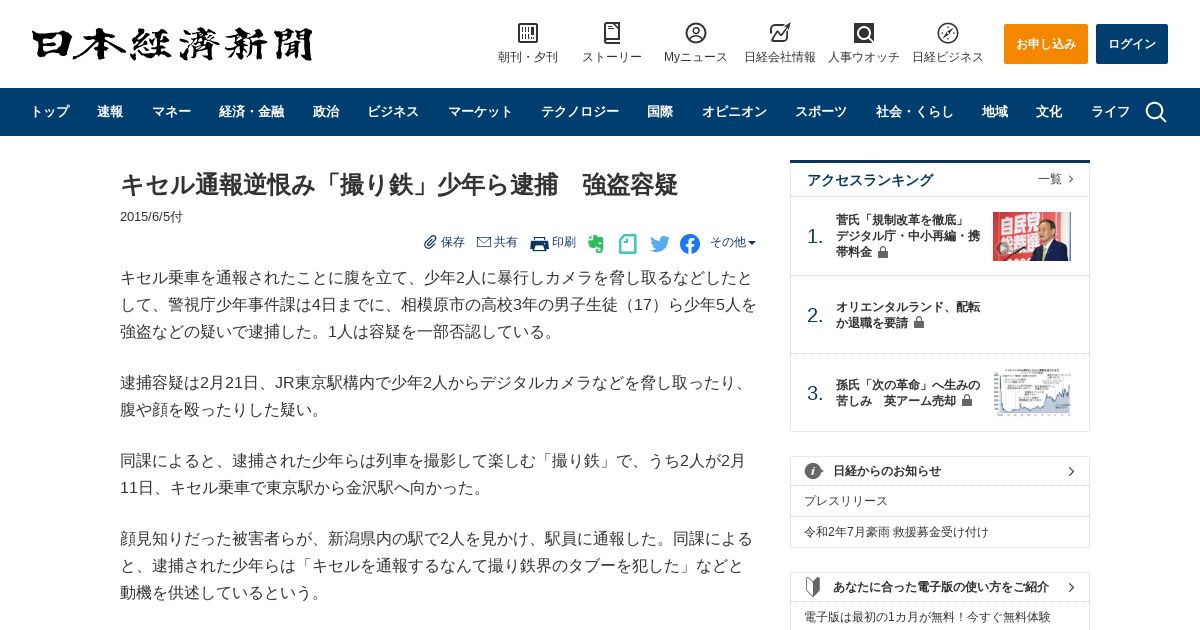Image resolution: width=1200 pixels, height=630 pixels.
Task: Open the 日経ビジネス compass icon
Action: click(948, 33)
